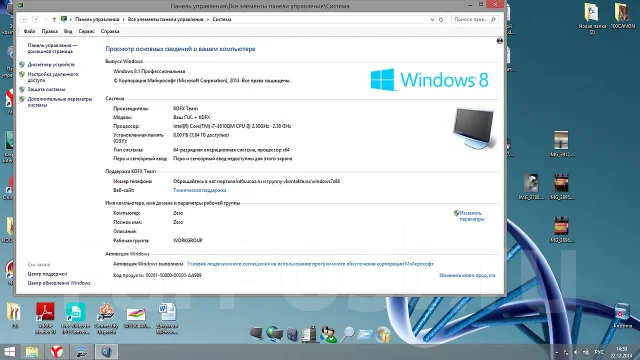Open the Вид menu
The width and height of the screenshot is (640, 360).
point(68,31)
